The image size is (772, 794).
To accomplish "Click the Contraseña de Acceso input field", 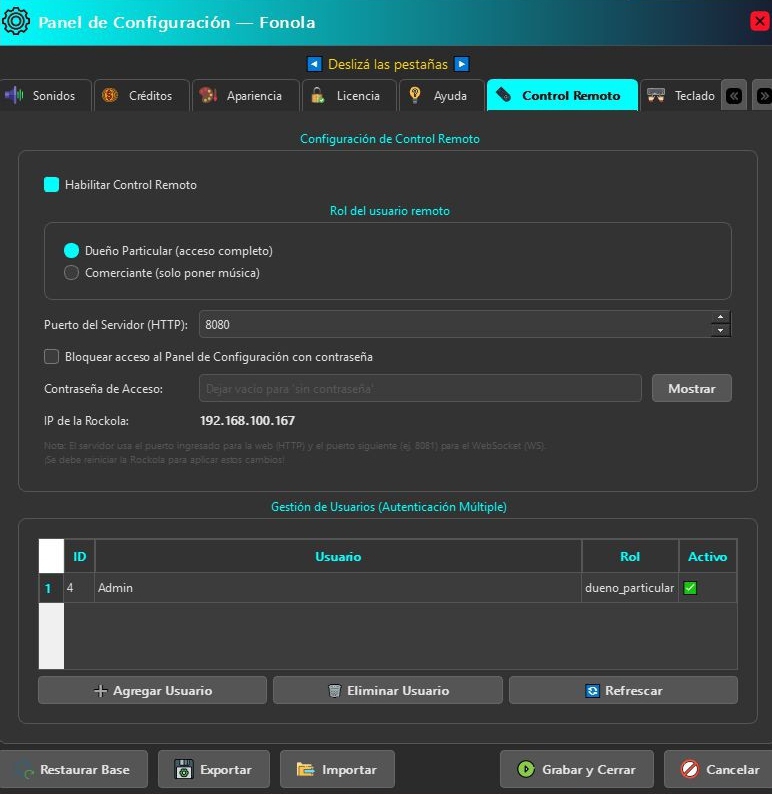I will coord(420,388).
